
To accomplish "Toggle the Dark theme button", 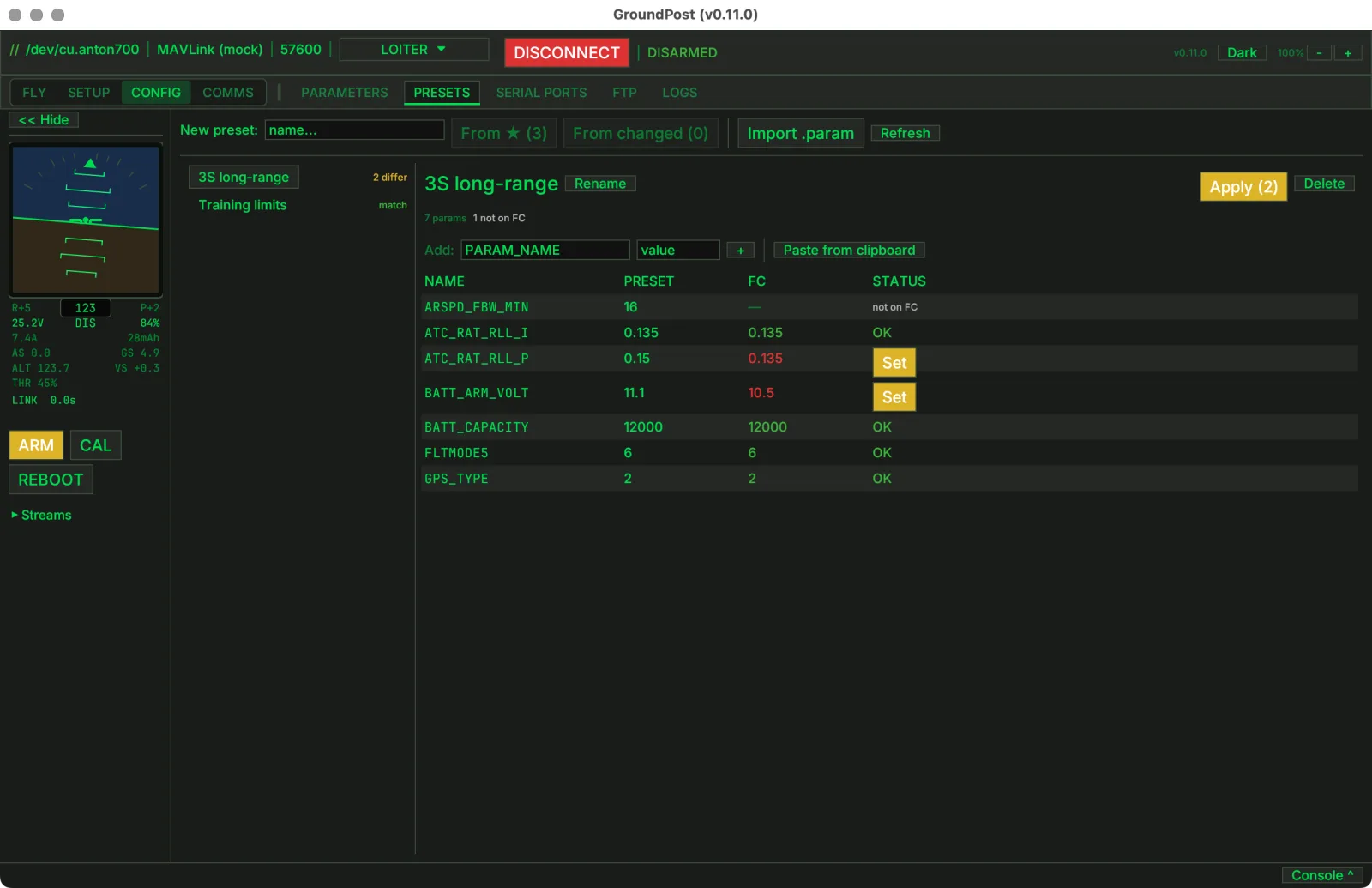I will coord(1241,52).
